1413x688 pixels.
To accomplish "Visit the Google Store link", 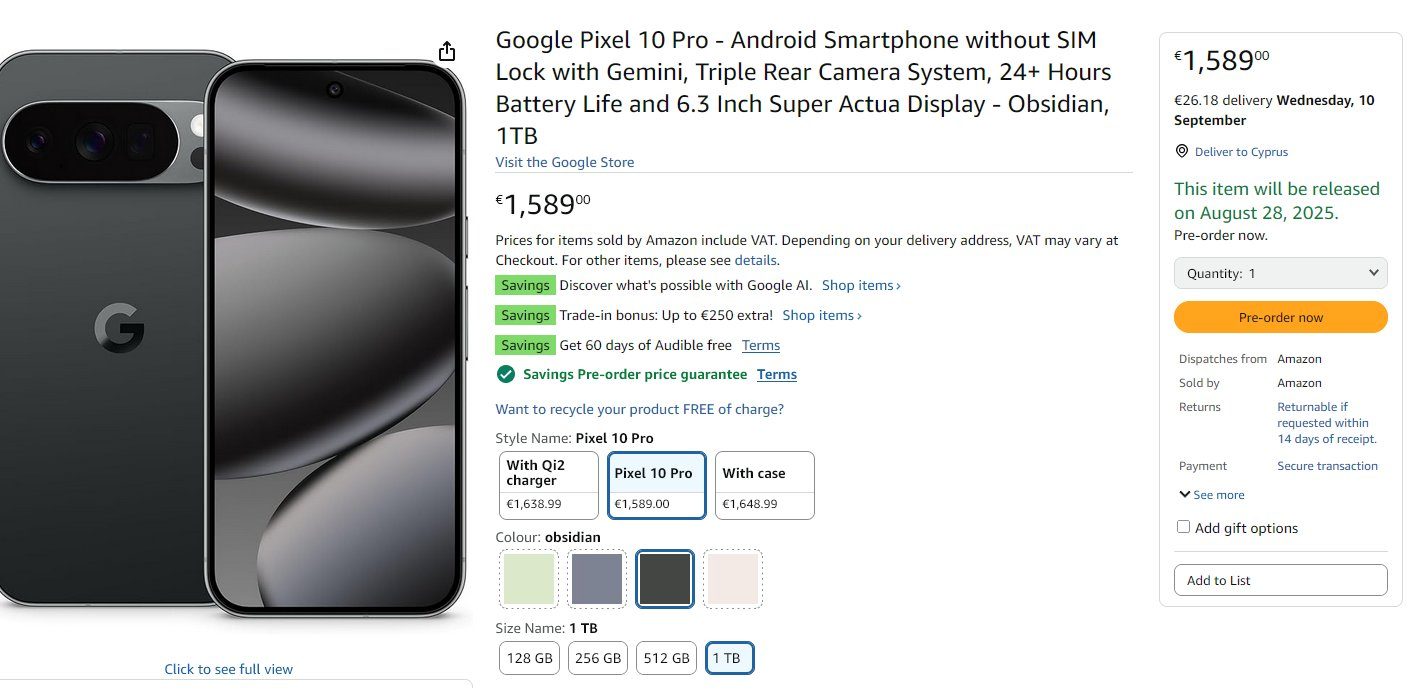I will point(564,162).
